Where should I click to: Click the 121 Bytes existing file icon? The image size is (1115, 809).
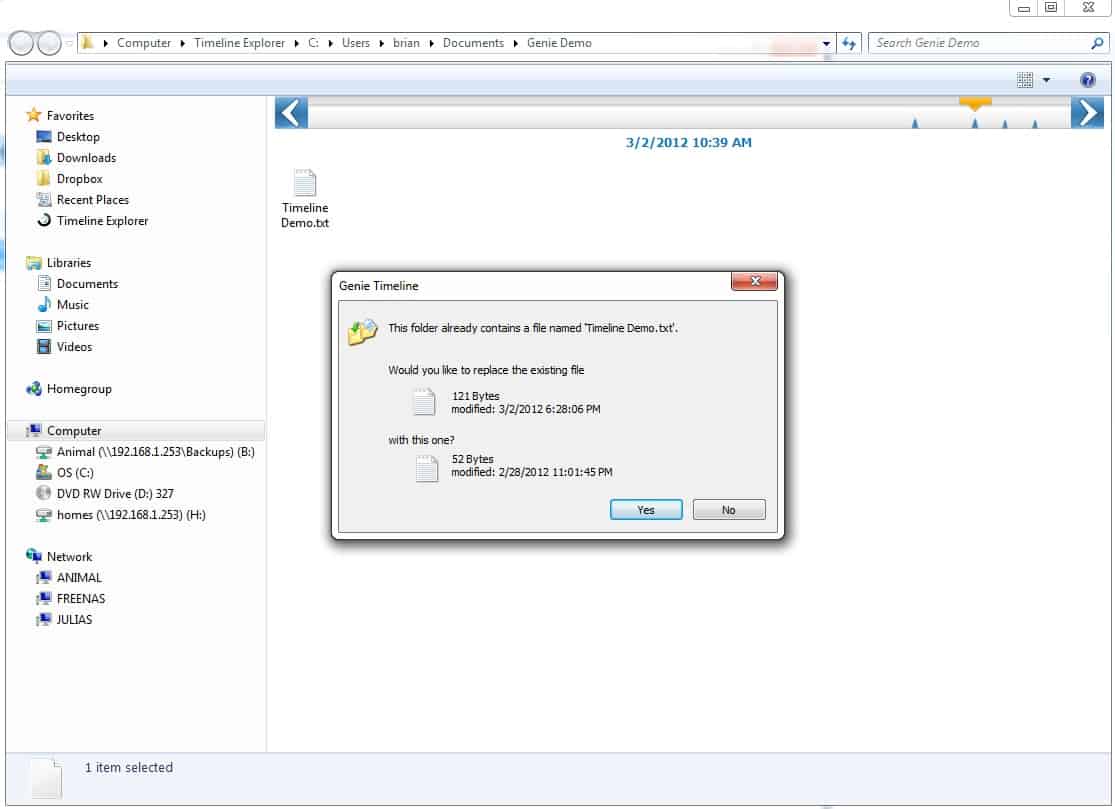424,402
